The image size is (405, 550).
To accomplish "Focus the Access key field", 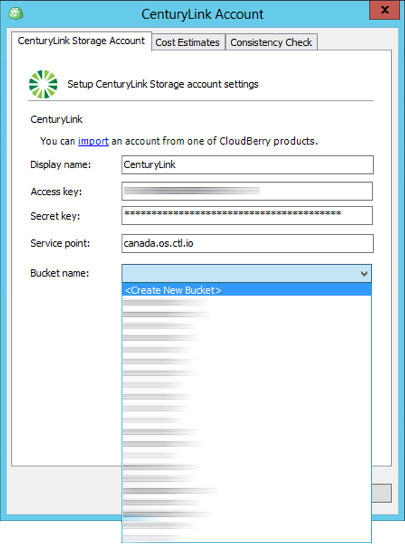I will tap(247, 191).
